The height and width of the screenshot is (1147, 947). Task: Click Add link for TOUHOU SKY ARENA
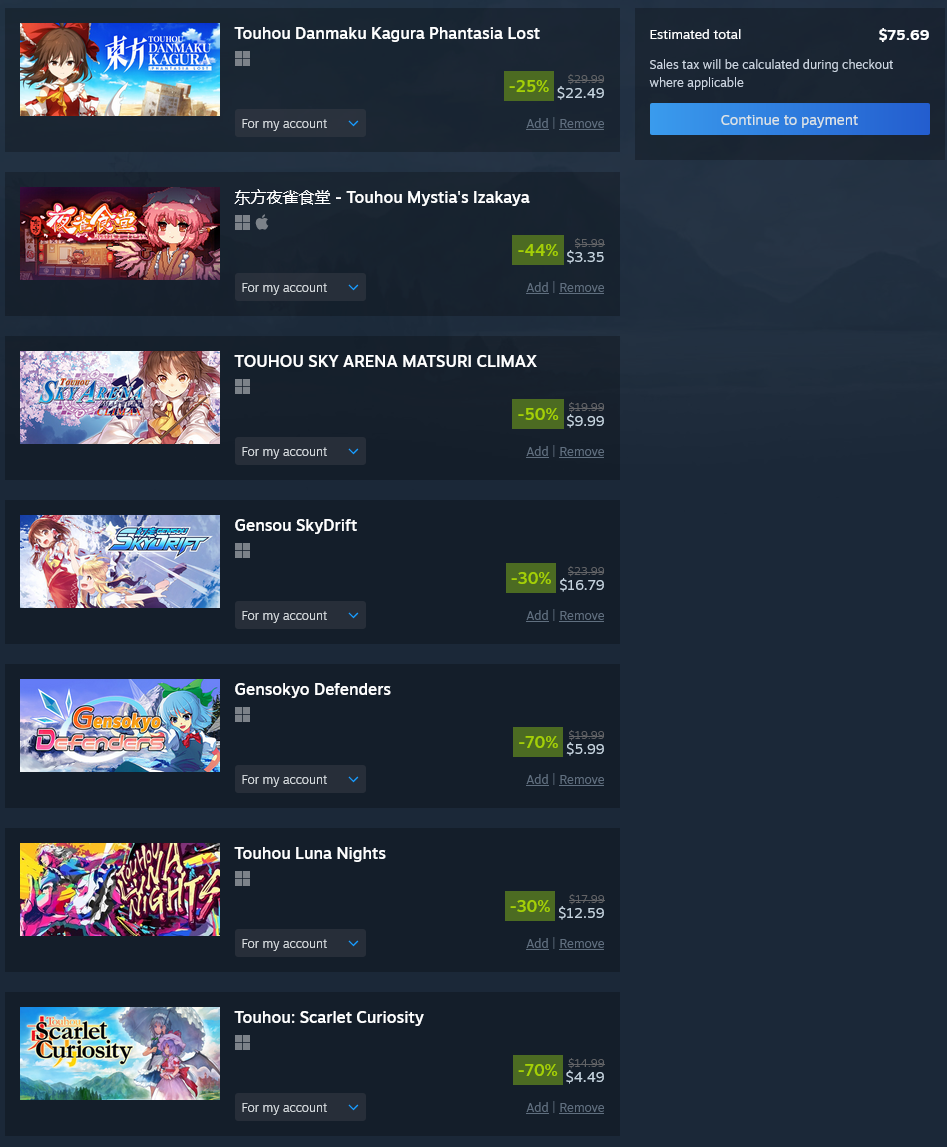537,451
